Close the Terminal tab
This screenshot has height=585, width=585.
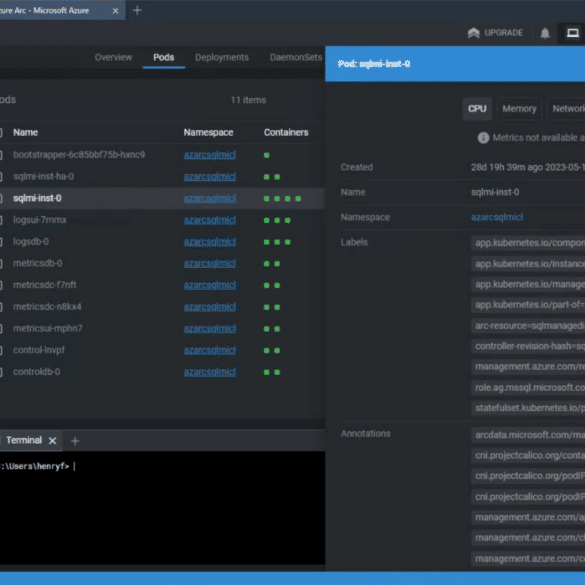[x=53, y=441]
